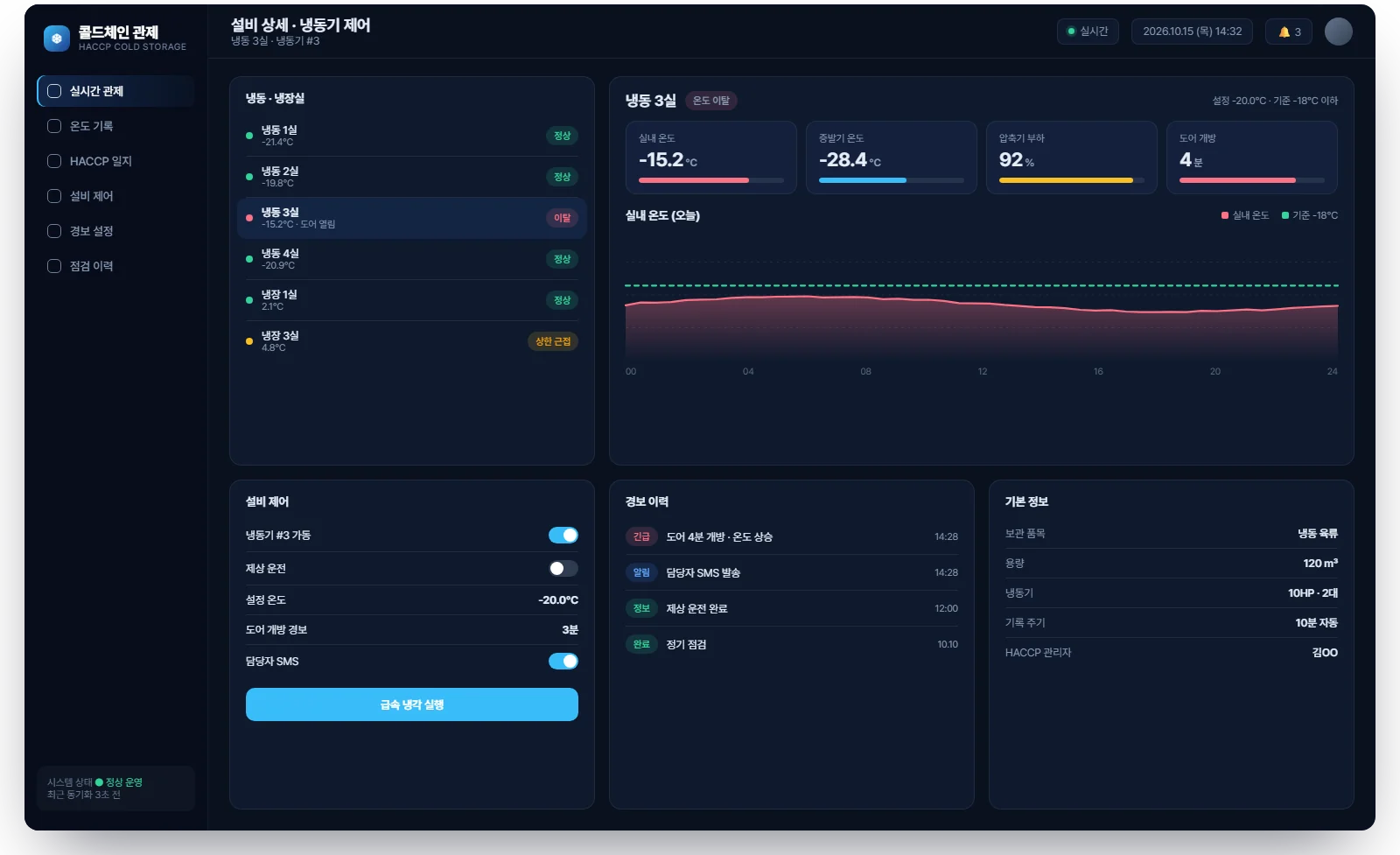Click the 실시간 live status pill
The height and width of the screenshot is (855, 1400).
[x=1088, y=32]
